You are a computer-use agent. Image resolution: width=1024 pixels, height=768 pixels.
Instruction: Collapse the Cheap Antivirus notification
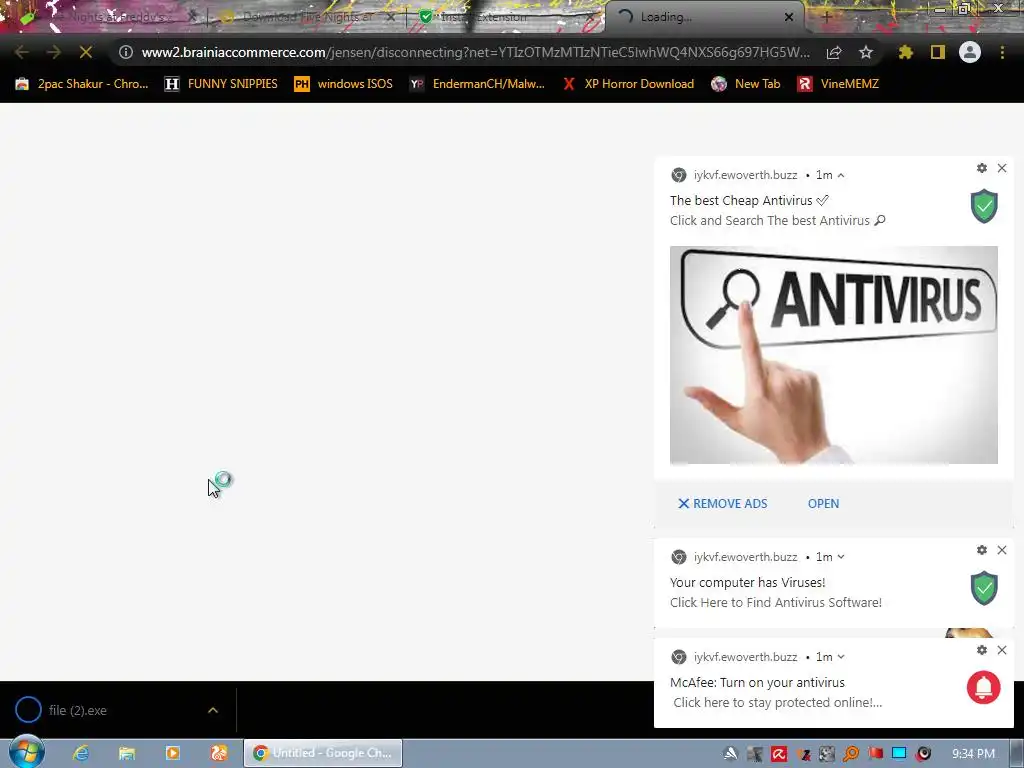[841, 175]
